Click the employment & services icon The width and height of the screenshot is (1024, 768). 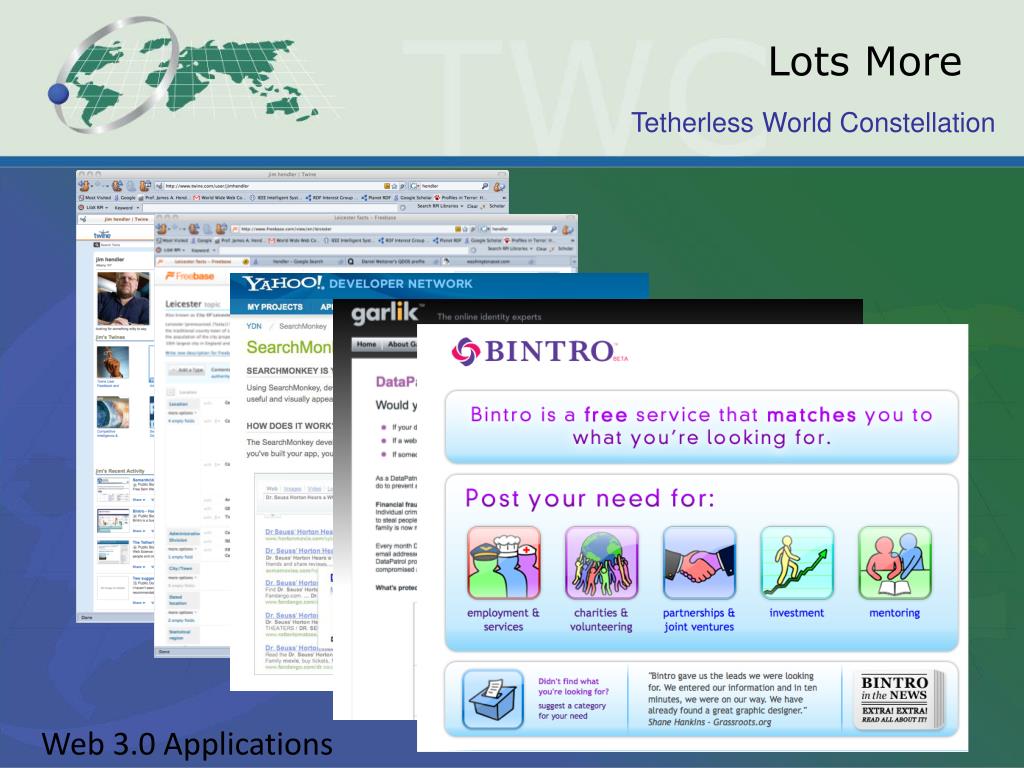click(503, 562)
